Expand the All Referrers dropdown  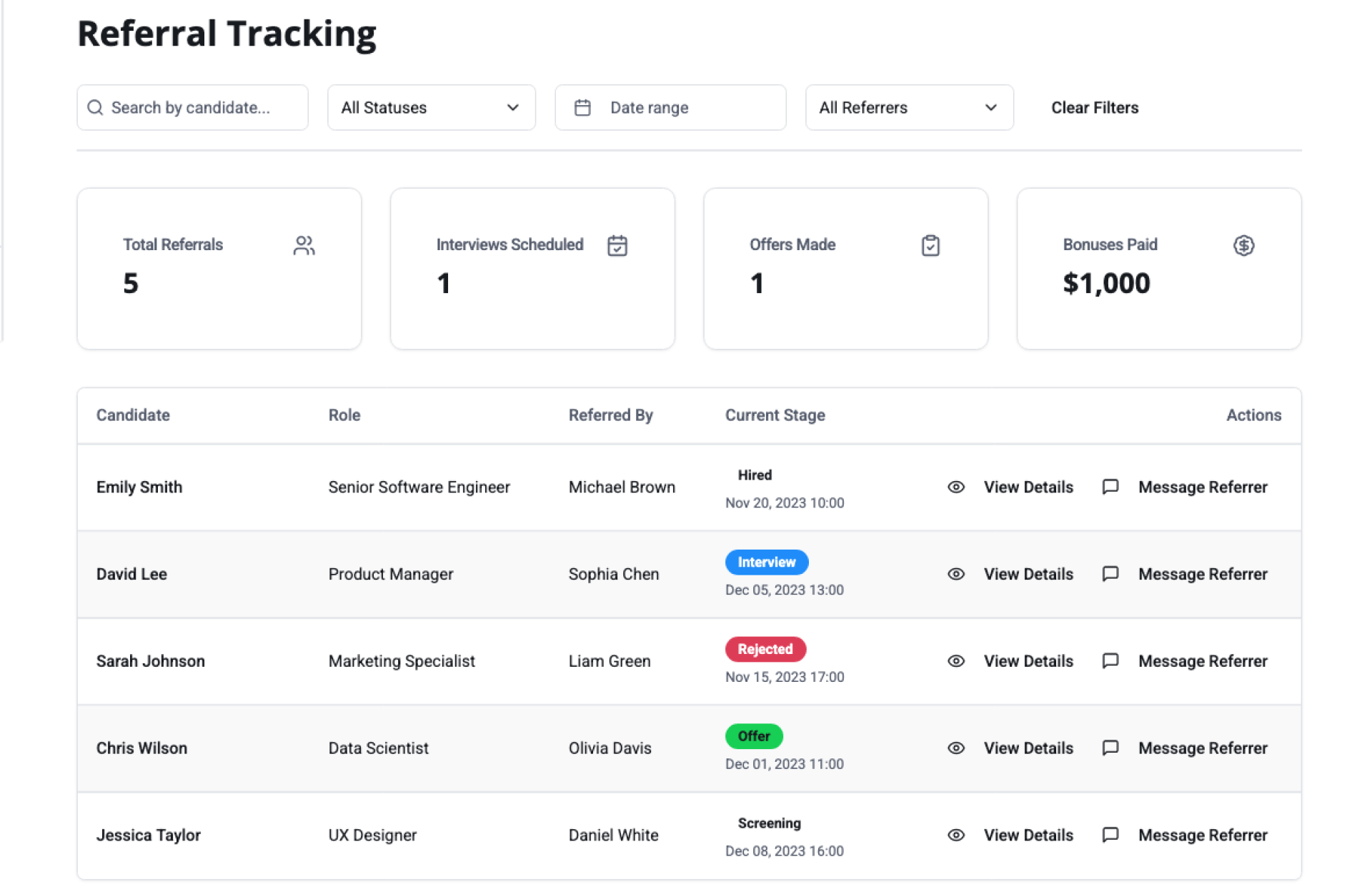click(909, 107)
